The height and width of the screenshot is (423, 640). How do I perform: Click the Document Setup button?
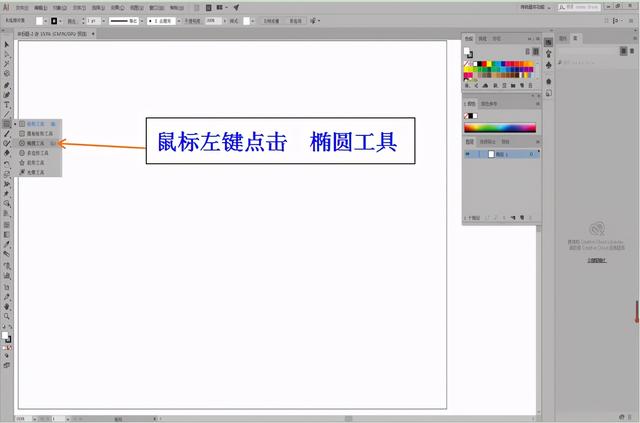tap(271, 21)
